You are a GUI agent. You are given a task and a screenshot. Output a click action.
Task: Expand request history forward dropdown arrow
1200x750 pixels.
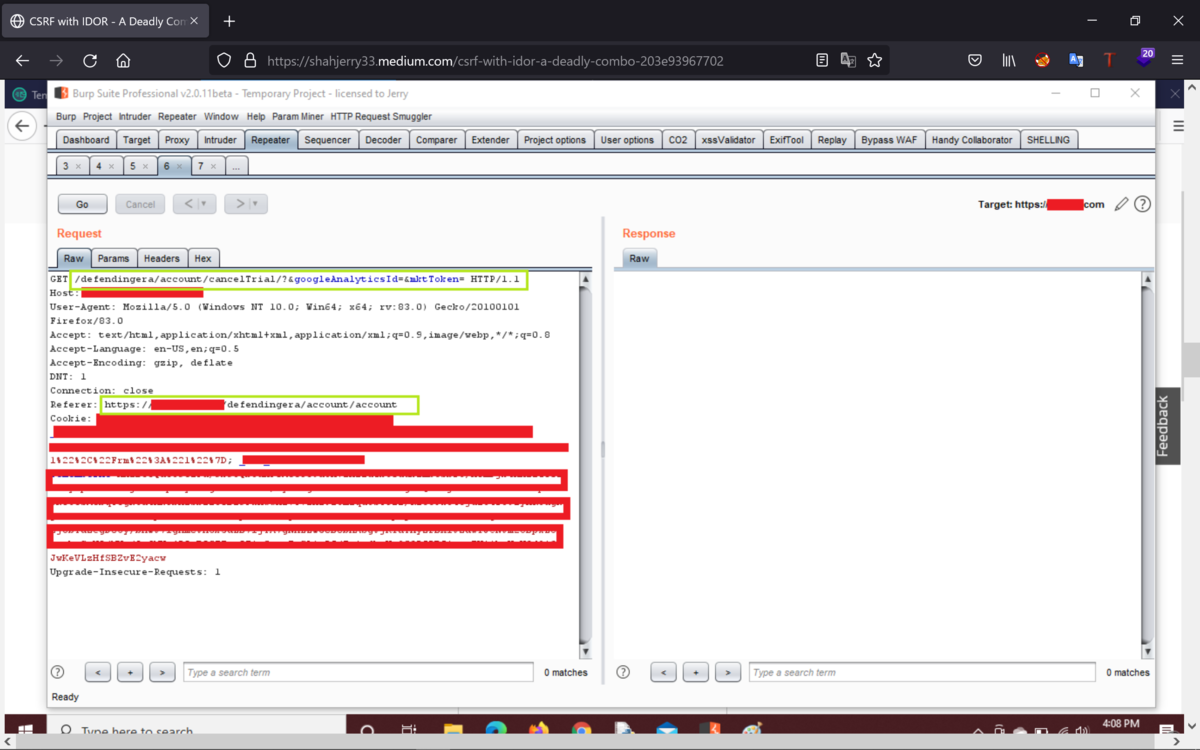click(256, 204)
